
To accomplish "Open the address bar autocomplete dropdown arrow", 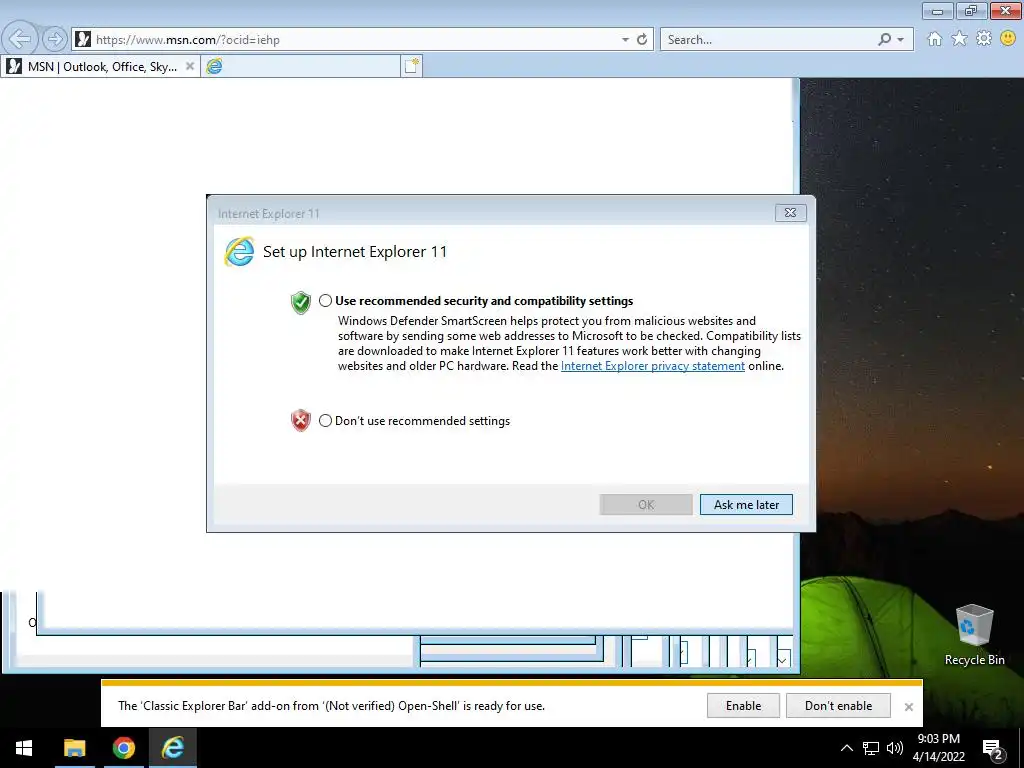I will point(625,40).
